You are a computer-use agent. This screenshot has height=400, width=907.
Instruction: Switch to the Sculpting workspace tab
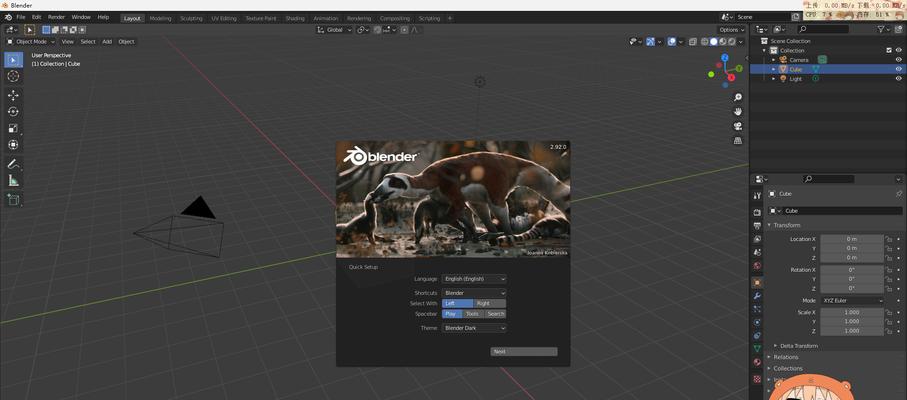tap(191, 18)
